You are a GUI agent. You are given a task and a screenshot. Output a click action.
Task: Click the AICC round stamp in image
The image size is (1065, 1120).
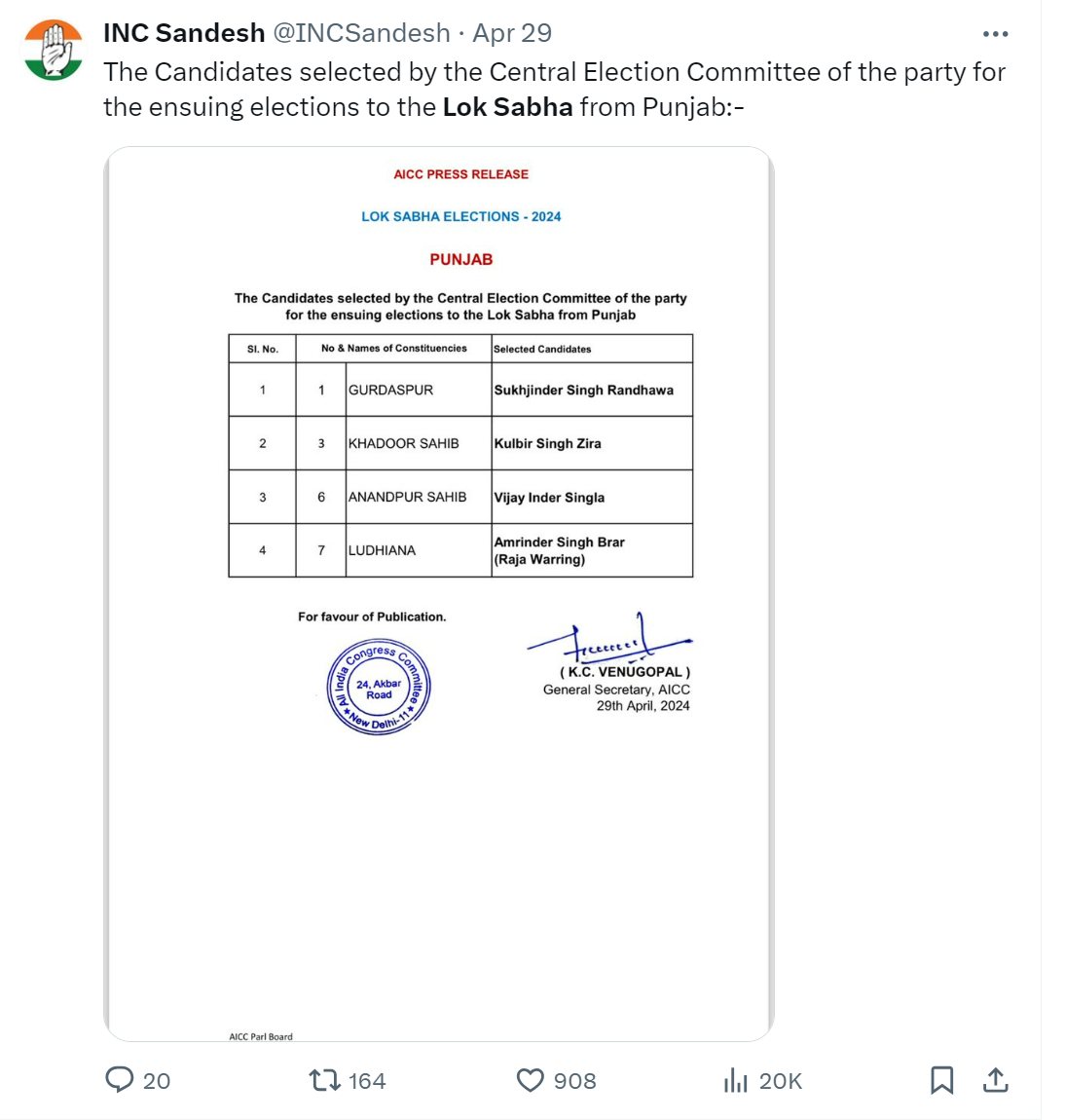[x=379, y=688]
